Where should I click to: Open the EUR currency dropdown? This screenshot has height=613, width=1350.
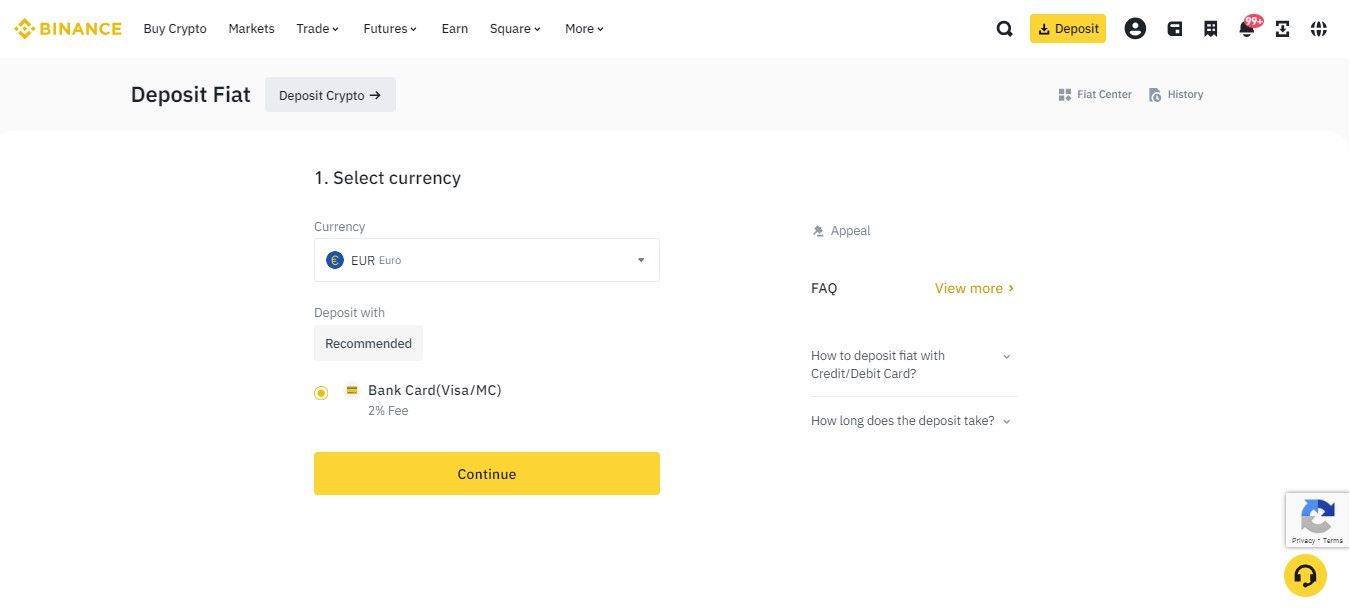point(486,260)
